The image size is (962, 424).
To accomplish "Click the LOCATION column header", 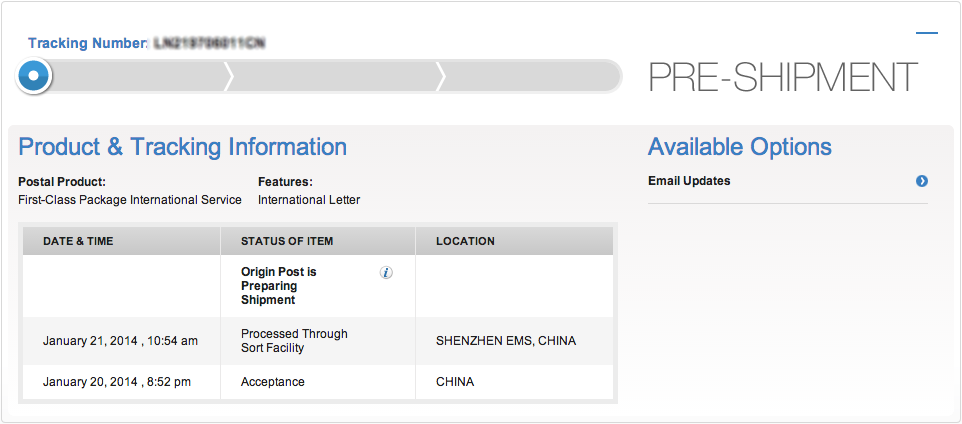I will pyautogui.click(x=465, y=241).
